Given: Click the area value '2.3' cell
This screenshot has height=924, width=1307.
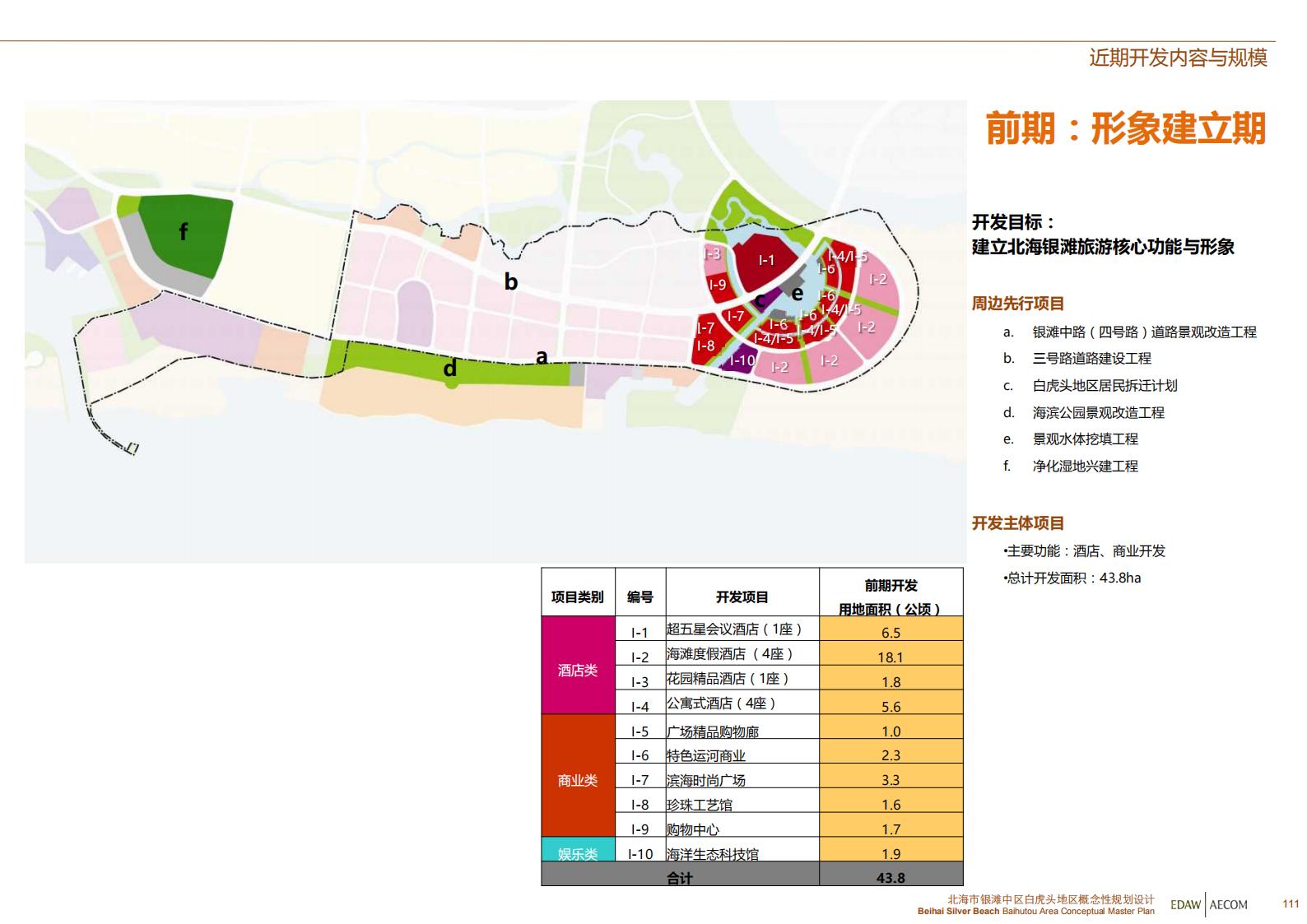Looking at the screenshot, I should (x=891, y=752).
